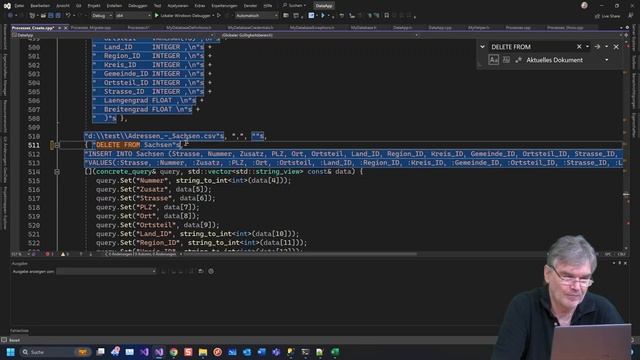
Task: Switch to the Processes_Show.cpp tab
Action: [565, 28]
